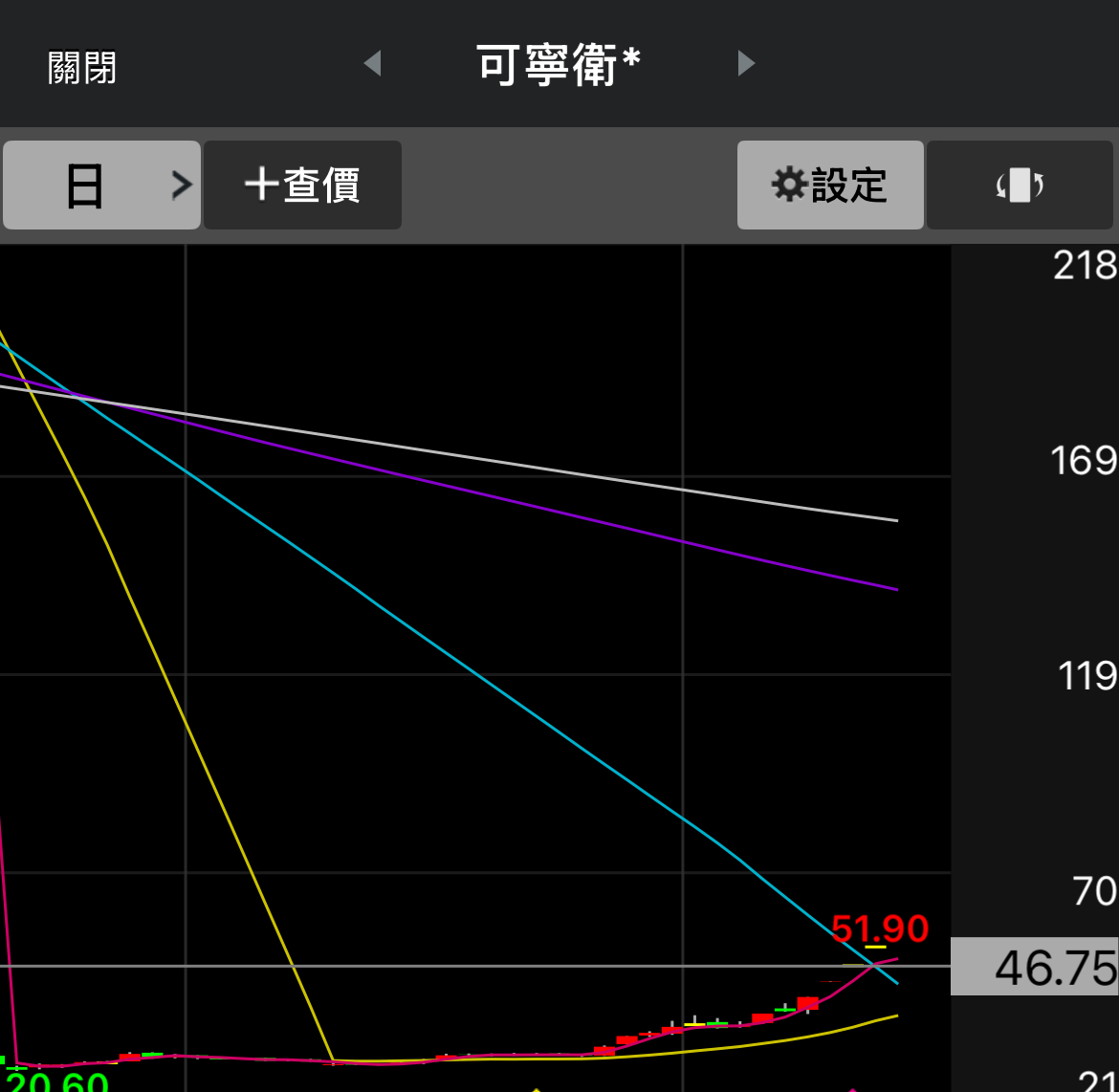The image size is (1119, 1092).
Task: Tap the 關閉 close button
Action: (82, 68)
